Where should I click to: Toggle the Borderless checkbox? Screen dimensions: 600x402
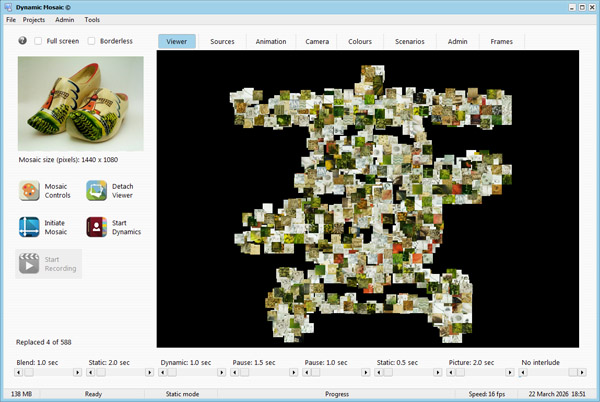click(x=92, y=41)
